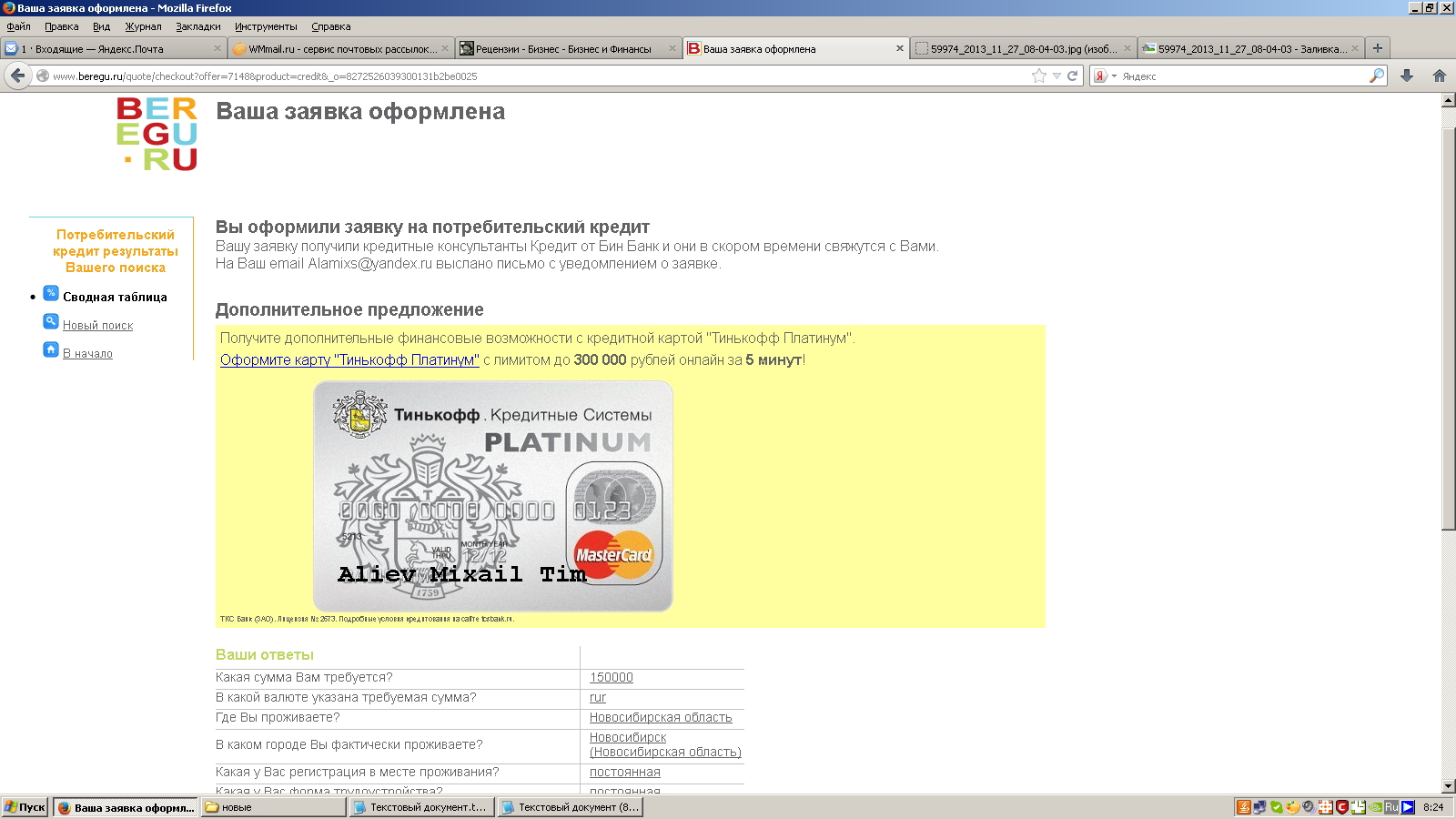Open the speaker volume tray icon

tap(1309, 807)
